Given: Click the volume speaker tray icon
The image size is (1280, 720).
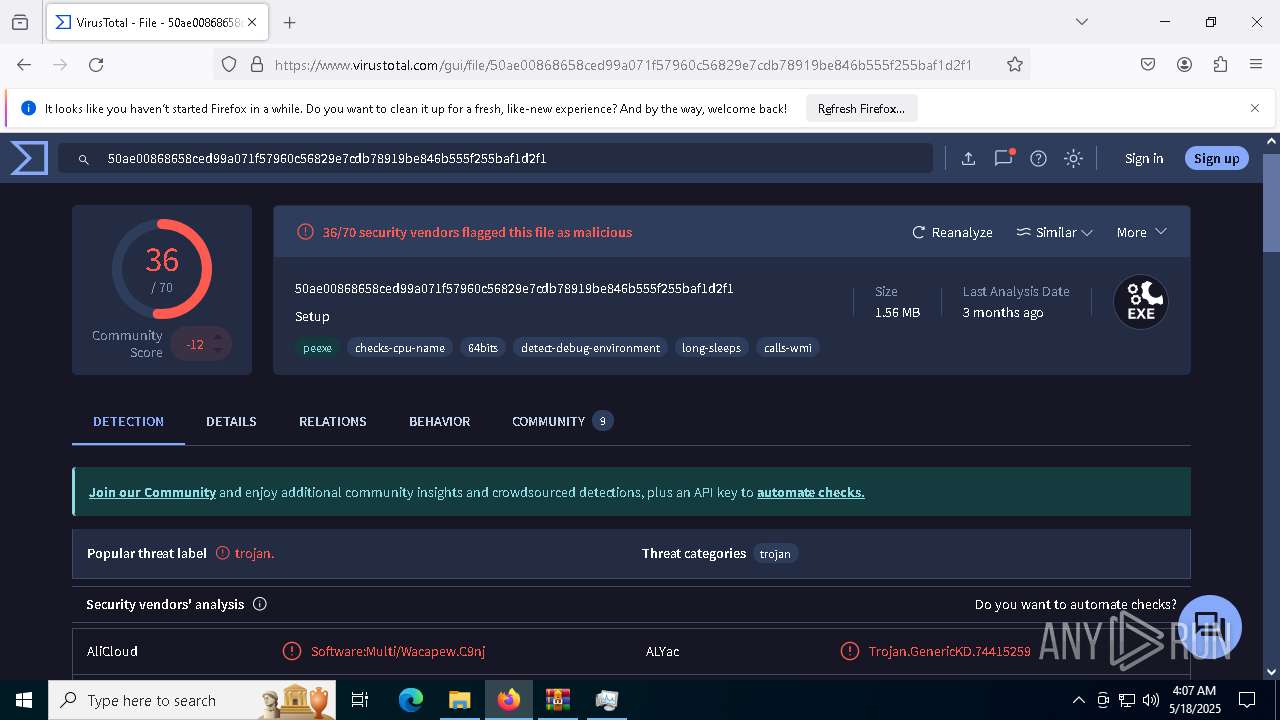Looking at the screenshot, I should point(1151,700).
